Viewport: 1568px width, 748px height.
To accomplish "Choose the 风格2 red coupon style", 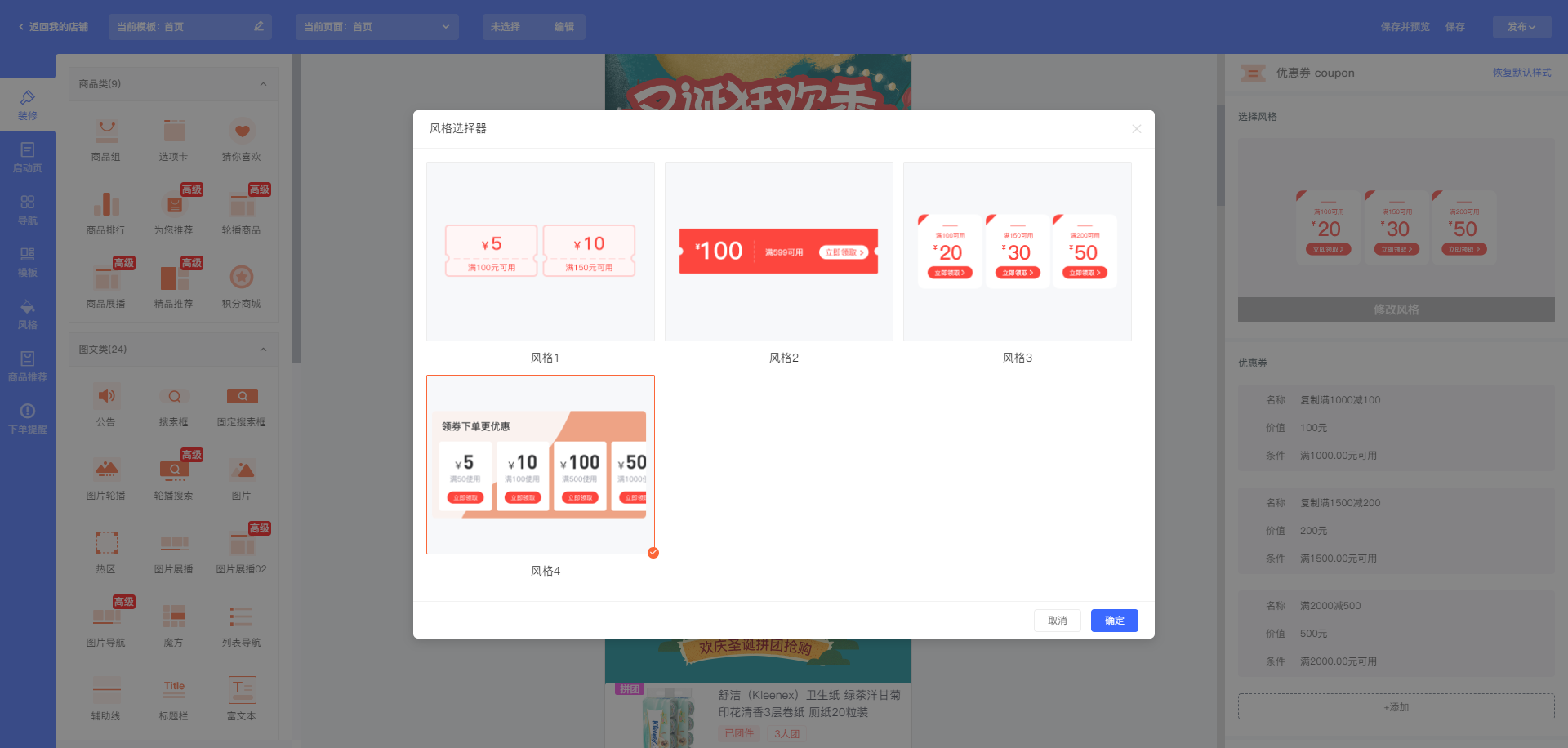I will 778,252.
